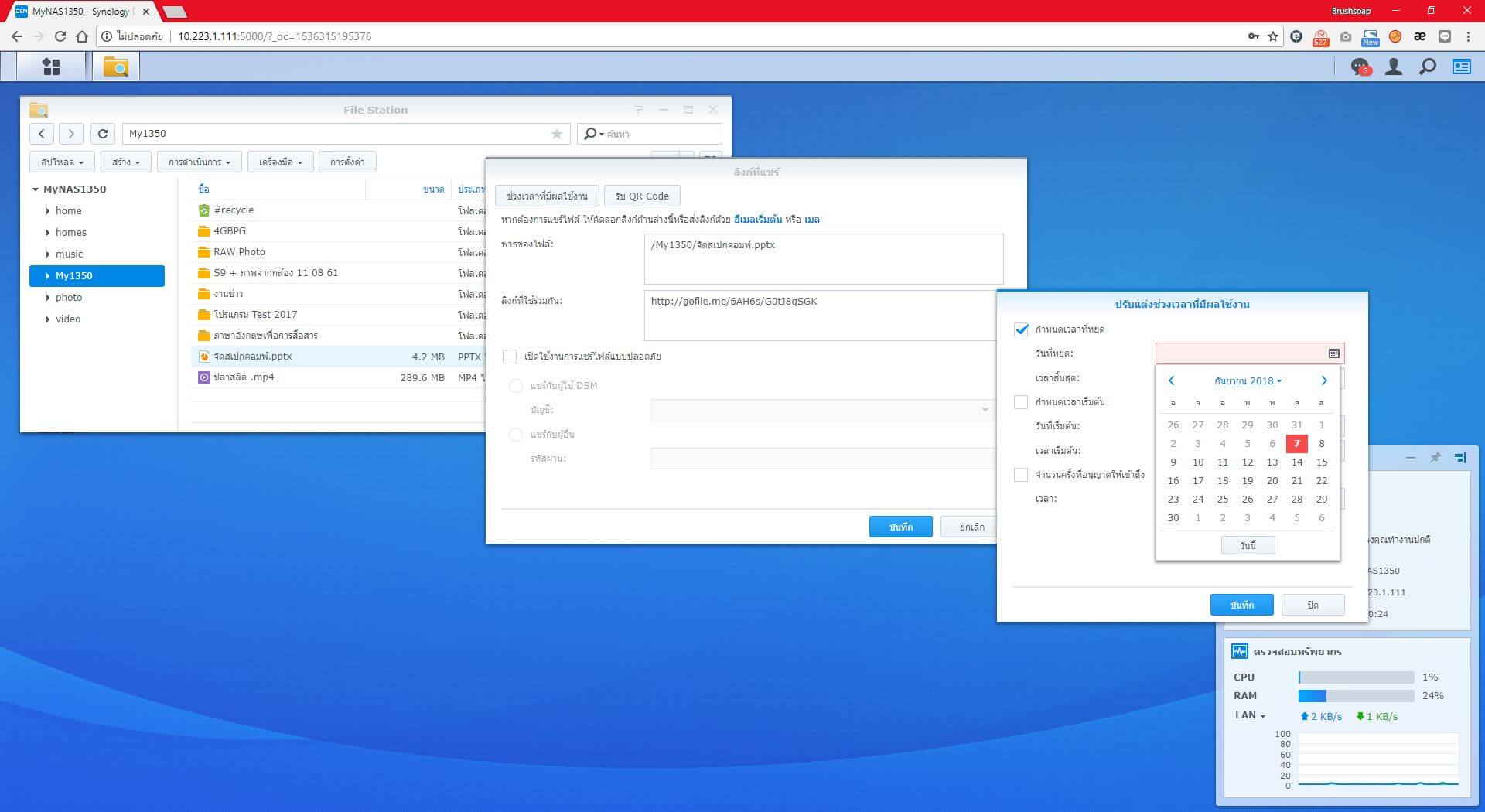Open the Create dropdown menu
Viewport: 1485px width, 812px height.
(125, 162)
